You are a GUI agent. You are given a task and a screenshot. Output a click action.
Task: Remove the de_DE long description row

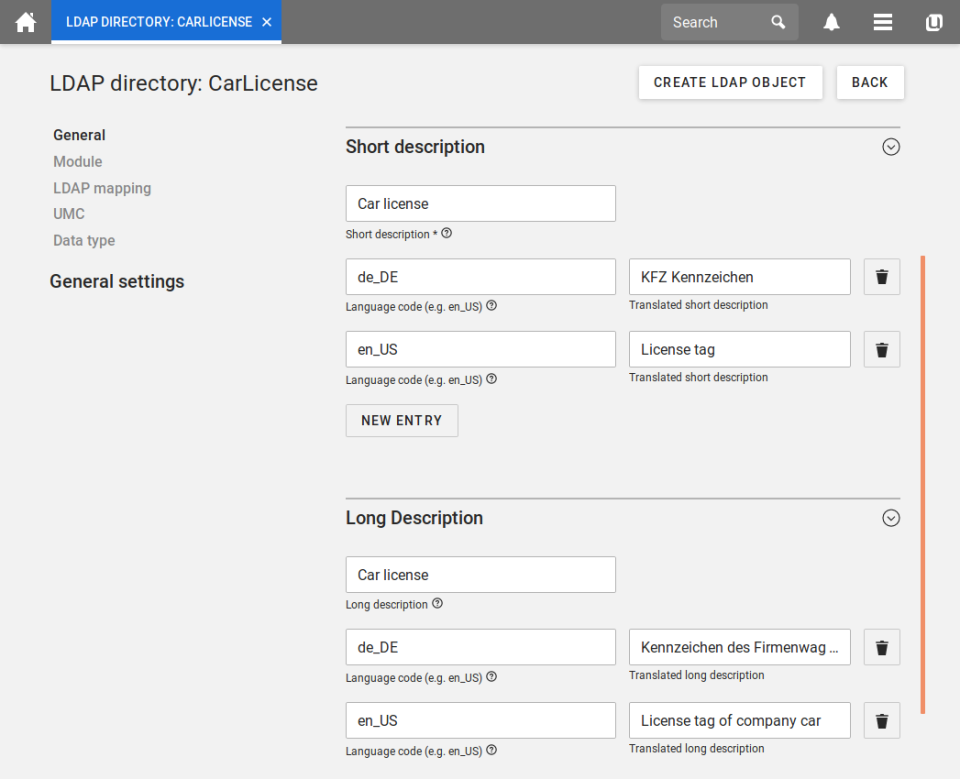[881, 648]
